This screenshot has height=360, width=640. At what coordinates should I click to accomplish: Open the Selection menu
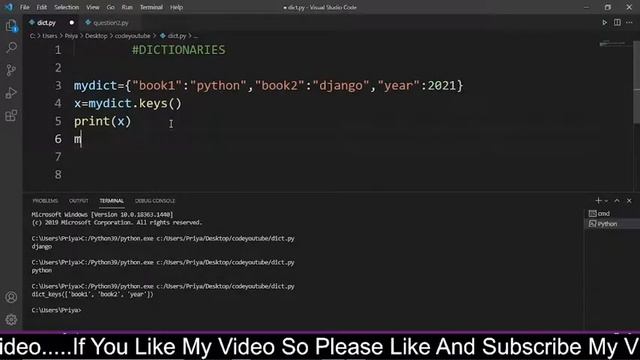pos(67,7)
